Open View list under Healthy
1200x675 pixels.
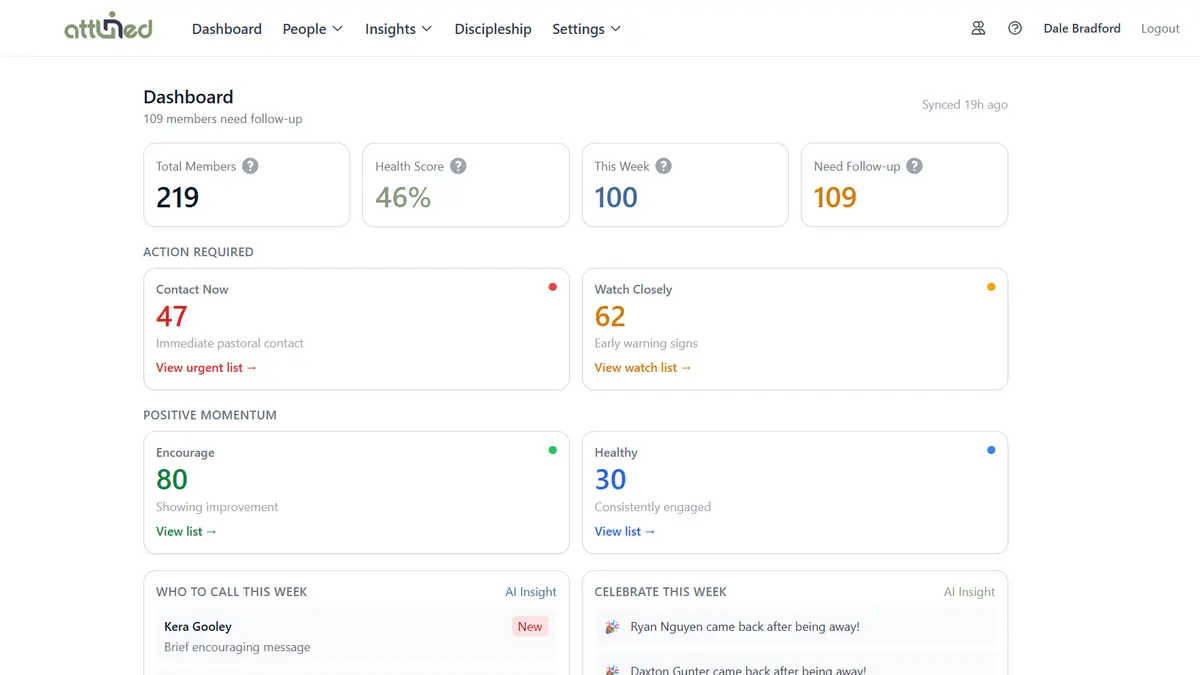pyautogui.click(x=625, y=532)
